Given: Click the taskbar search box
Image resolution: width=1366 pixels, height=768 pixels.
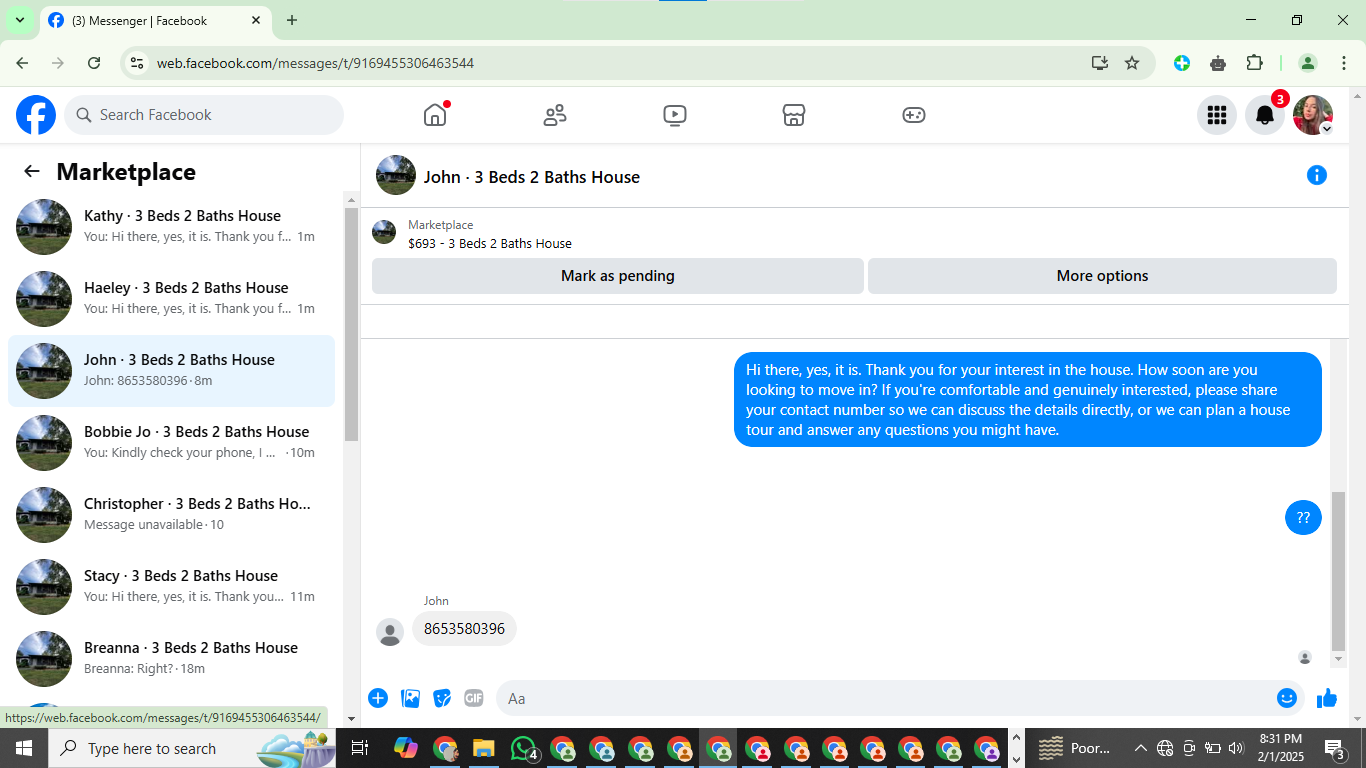Looking at the screenshot, I should (192, 748).
